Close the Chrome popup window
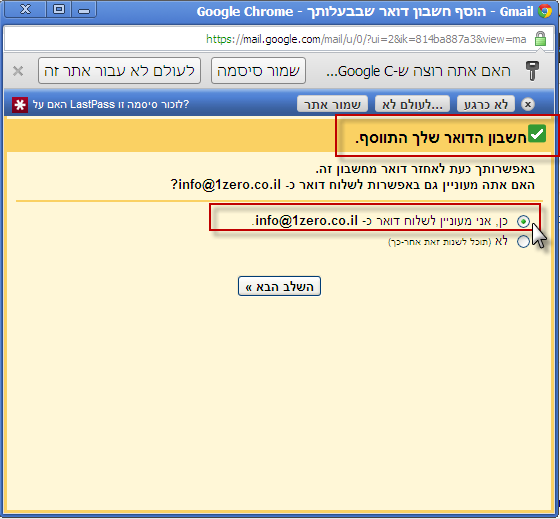The width and height of the screenshot is (560, 519). pos(25,10)
